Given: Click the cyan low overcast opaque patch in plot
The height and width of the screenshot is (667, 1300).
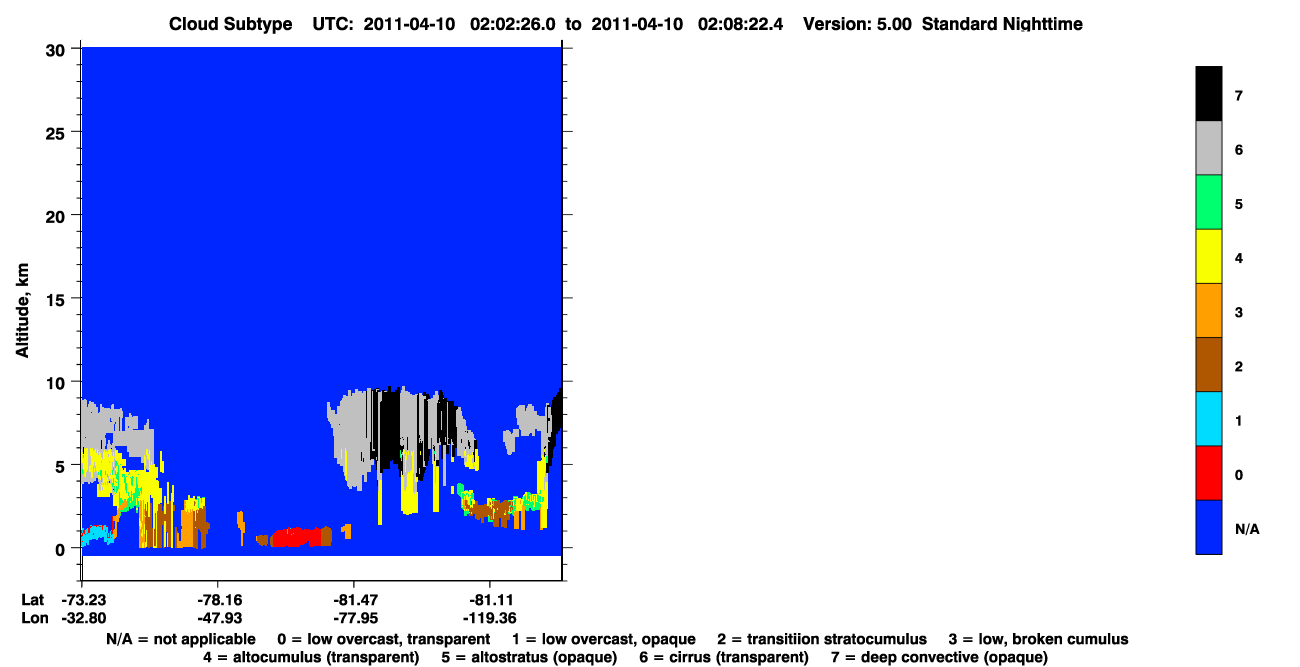Looking at the screenshot, I should pyautogui.click(x=95, y=535).
